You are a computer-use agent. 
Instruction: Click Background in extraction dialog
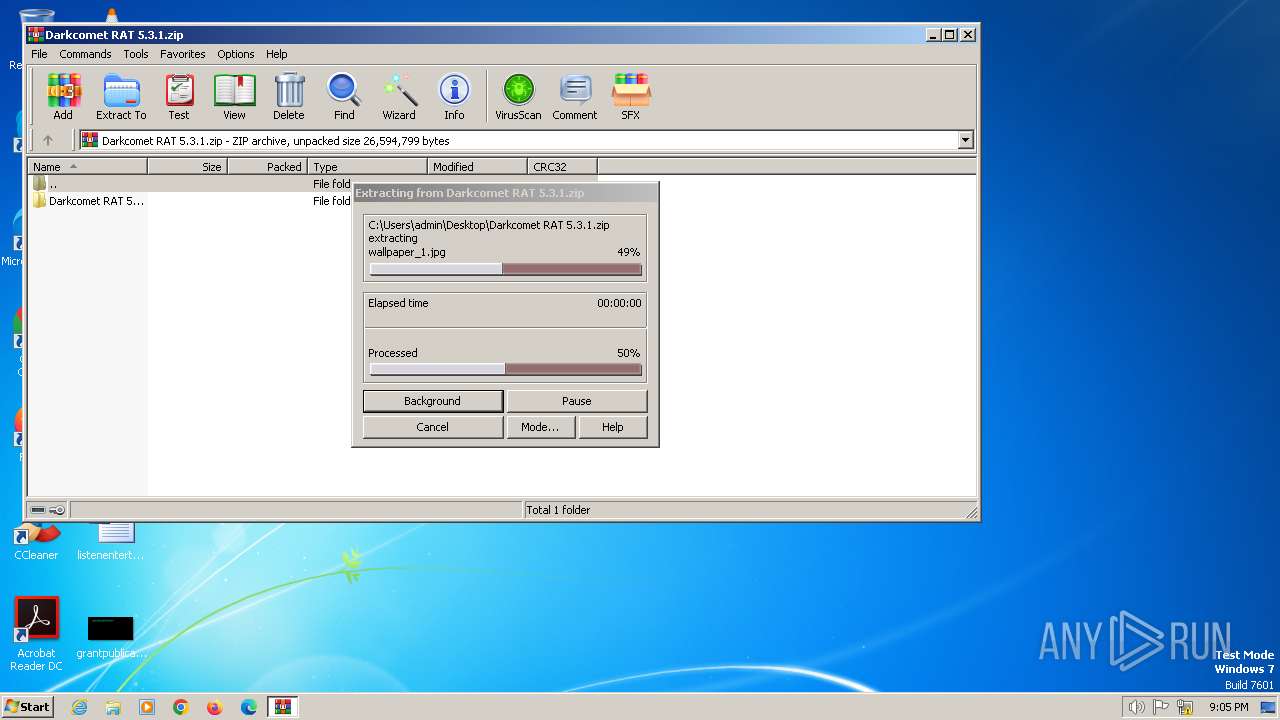tap(432, 401)
